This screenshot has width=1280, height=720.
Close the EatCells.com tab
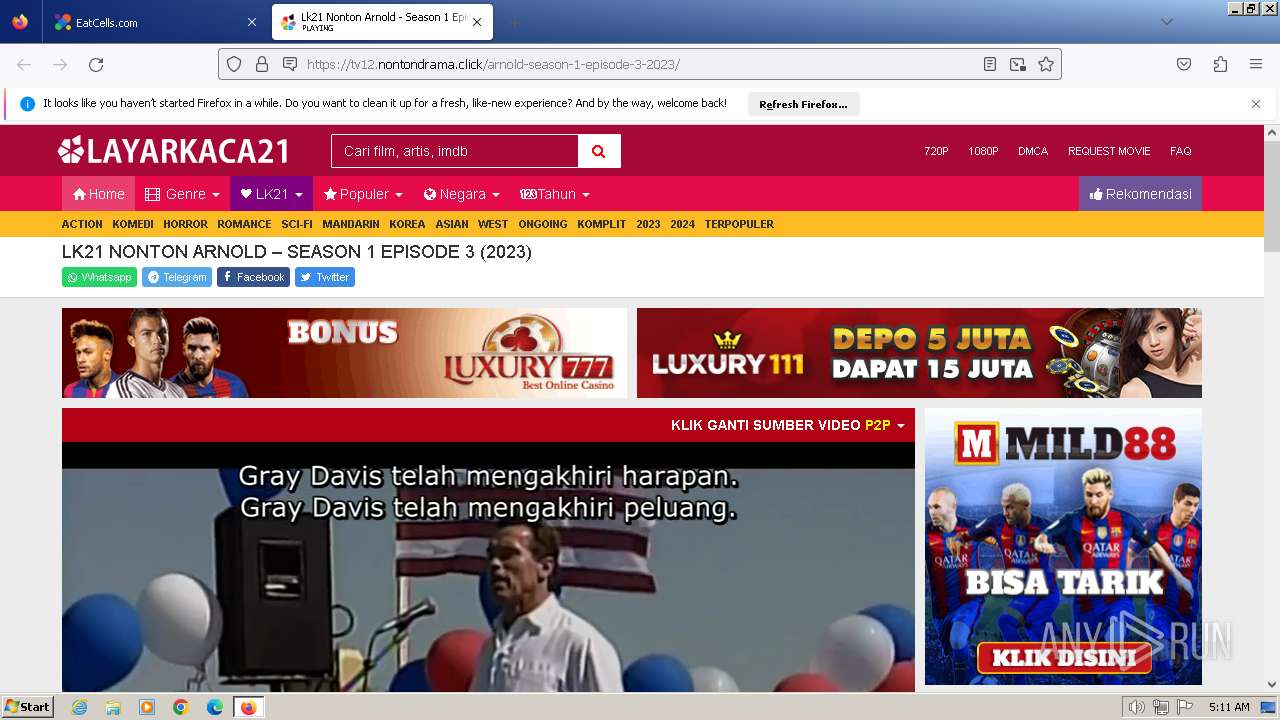click(x=251, y=22)
